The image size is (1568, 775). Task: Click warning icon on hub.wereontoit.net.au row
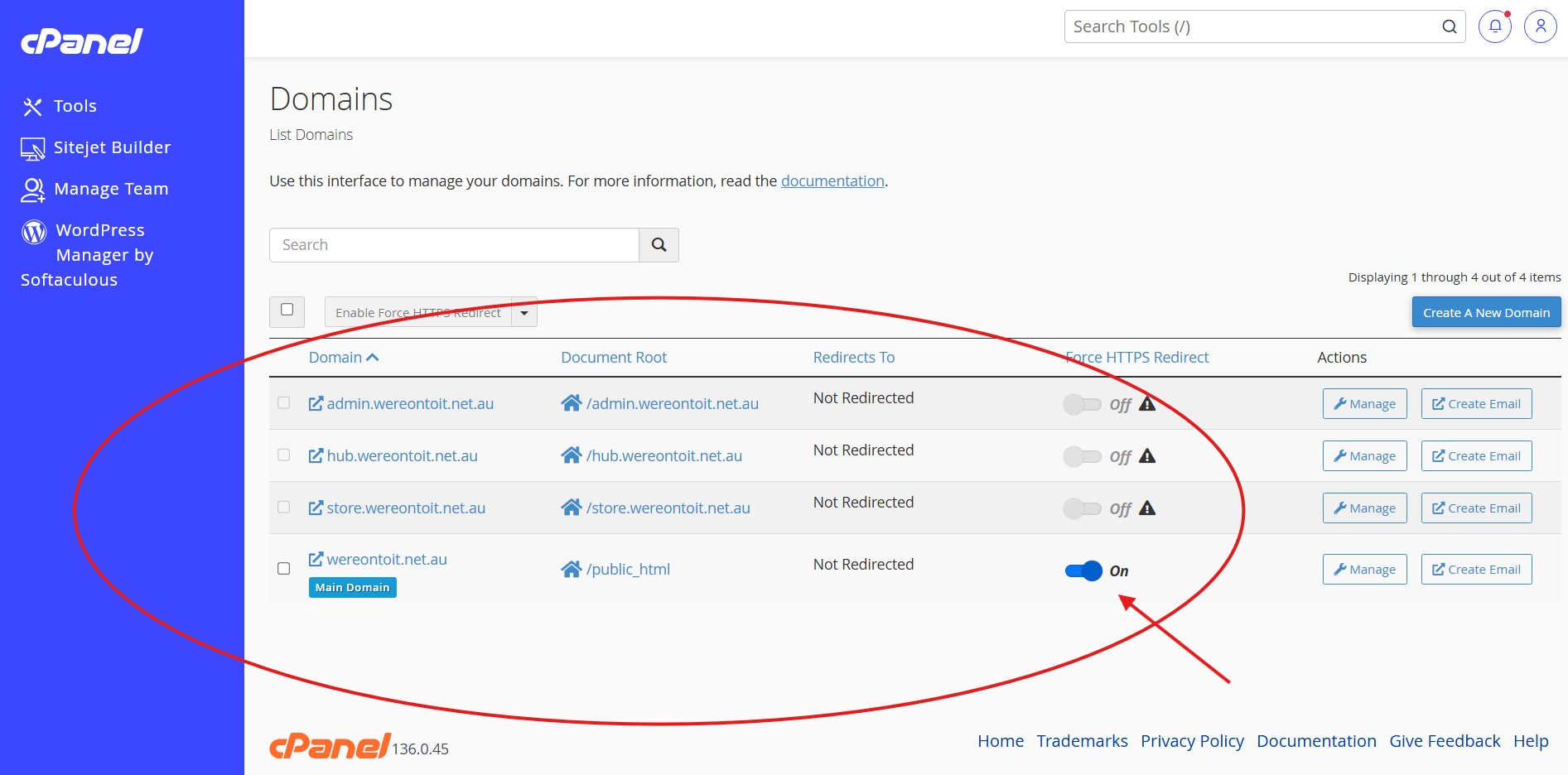1147,455
